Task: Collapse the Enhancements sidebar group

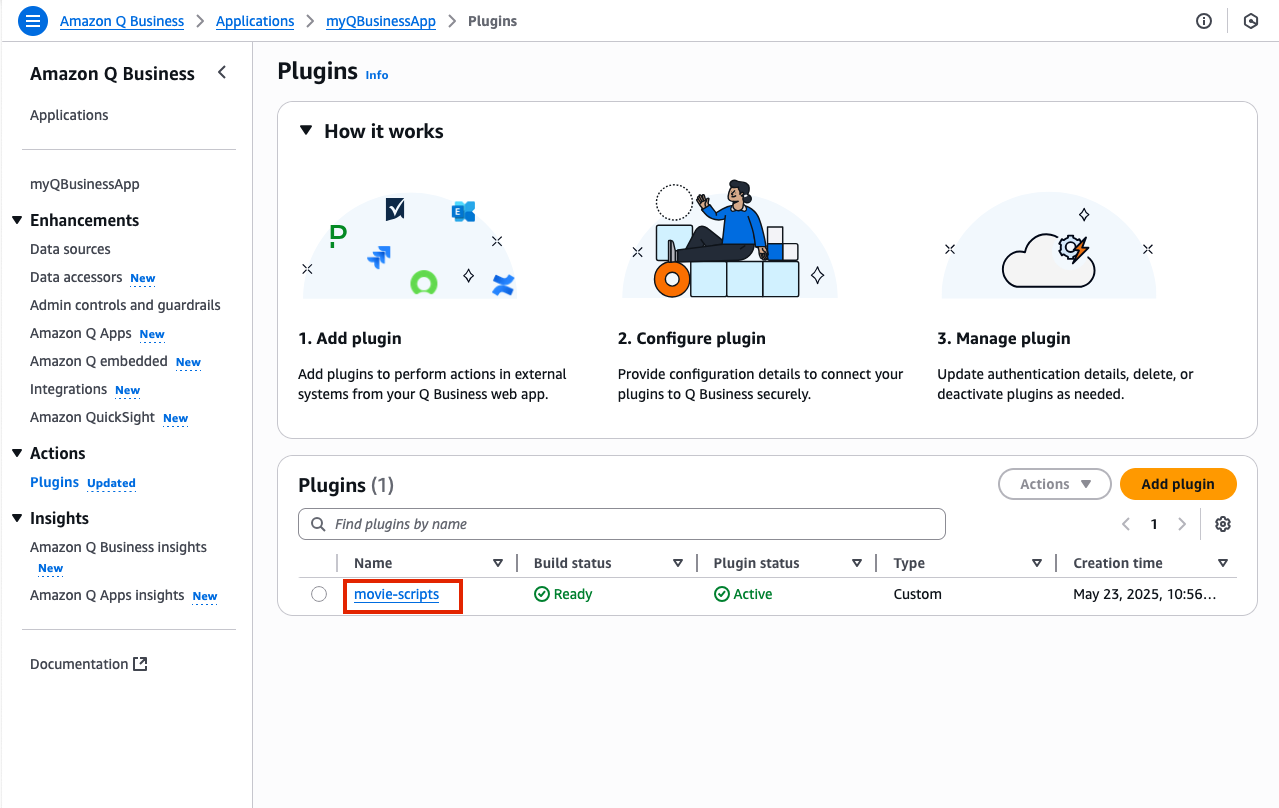Action: 17,220
